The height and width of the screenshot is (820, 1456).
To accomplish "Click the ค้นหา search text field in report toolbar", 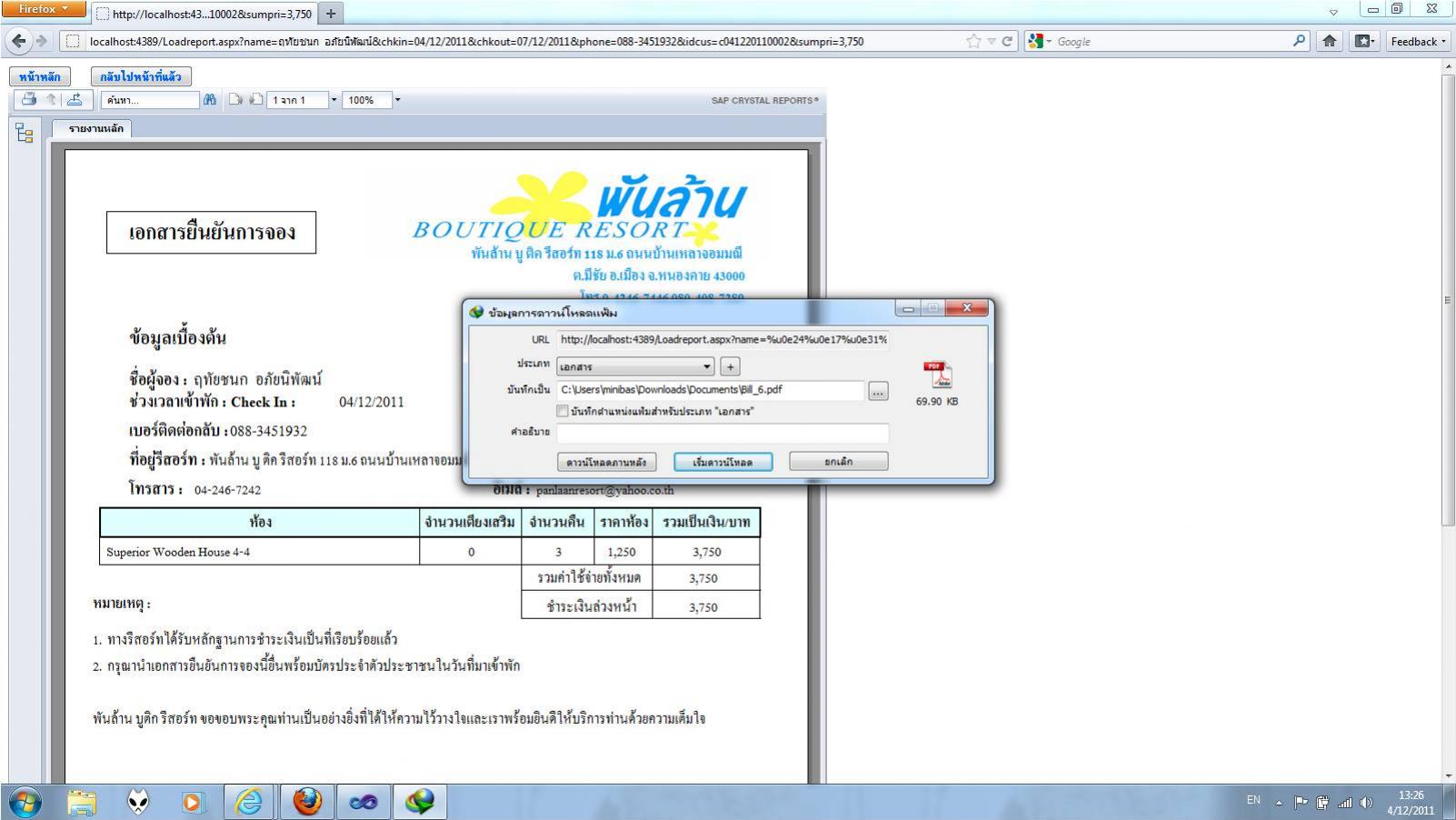I will click(149, 100).
